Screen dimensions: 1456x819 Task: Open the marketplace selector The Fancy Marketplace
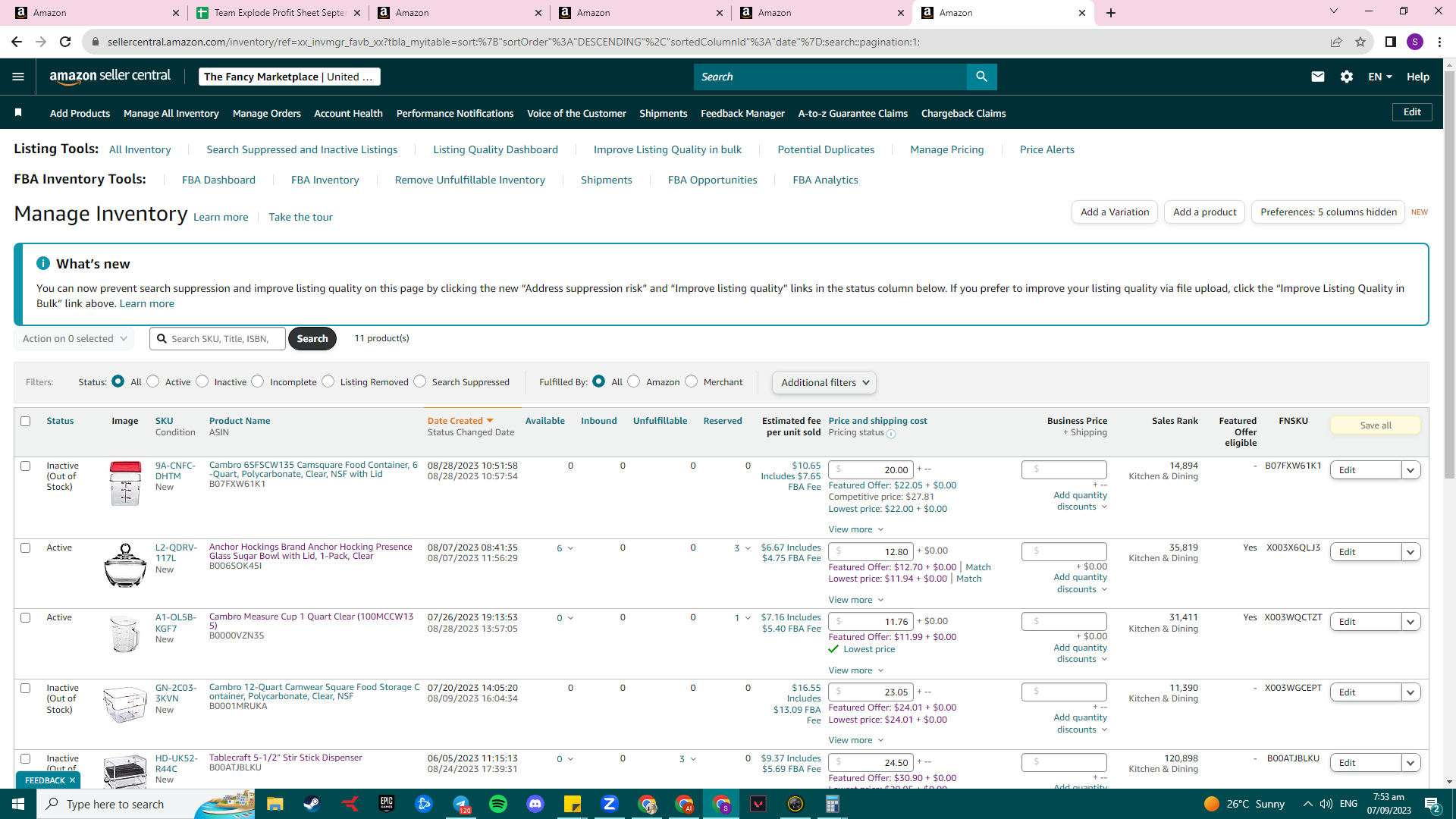coord(289,77)
